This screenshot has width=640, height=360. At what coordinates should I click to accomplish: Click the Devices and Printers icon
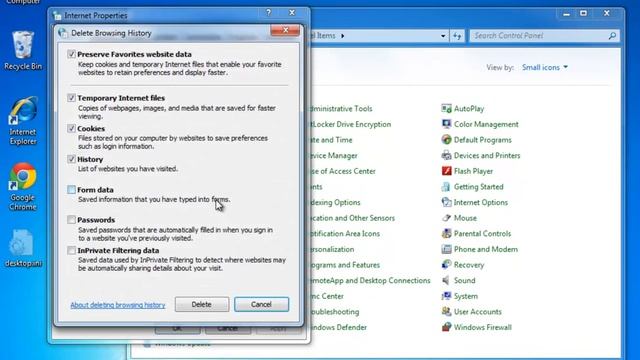446,156
